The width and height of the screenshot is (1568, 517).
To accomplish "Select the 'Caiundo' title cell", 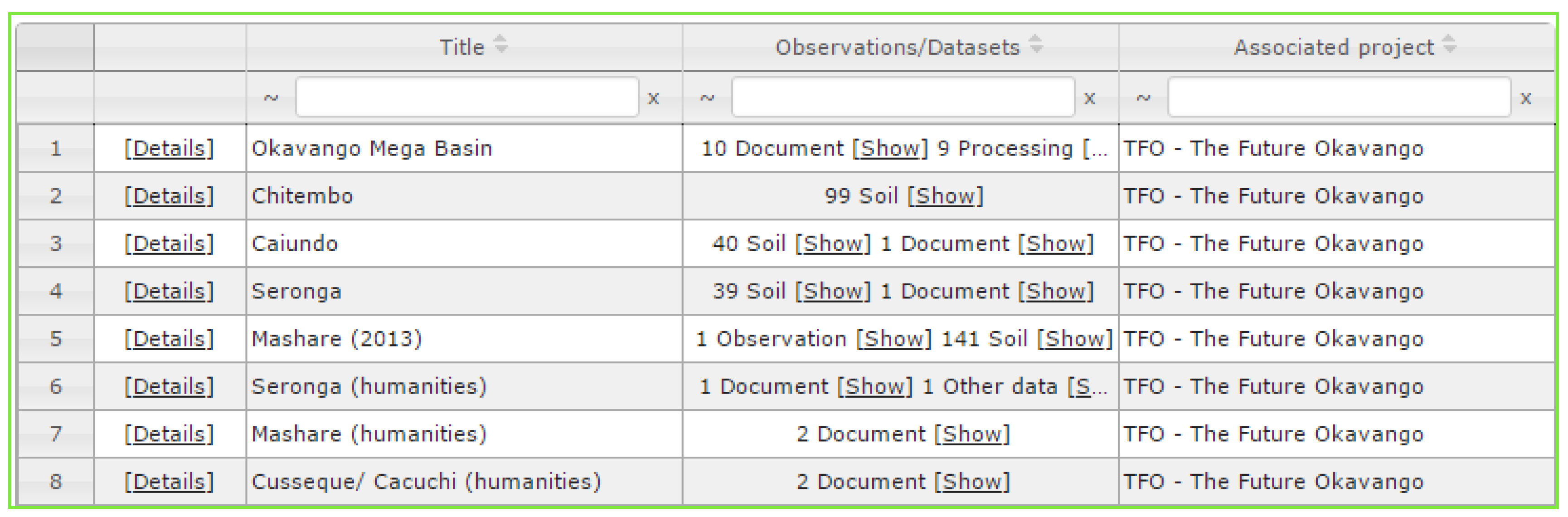I will tap(465, 244).
